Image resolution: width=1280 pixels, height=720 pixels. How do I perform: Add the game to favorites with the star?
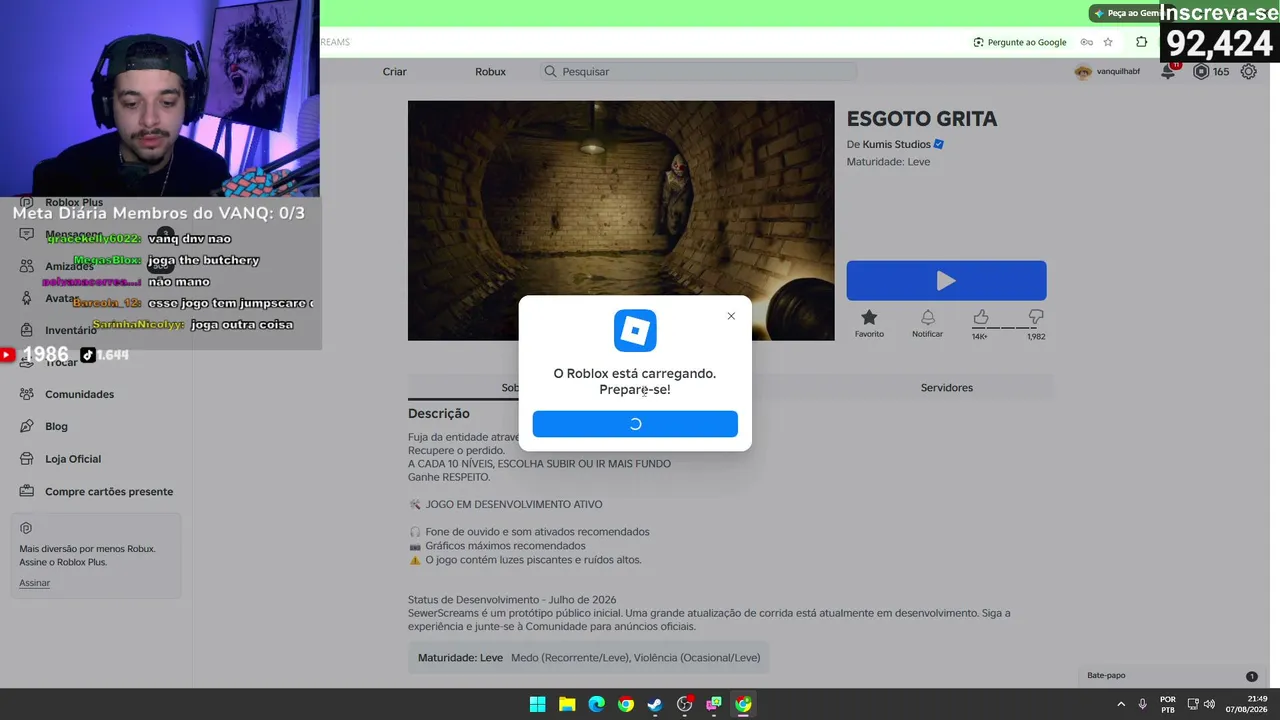[869, 317]
